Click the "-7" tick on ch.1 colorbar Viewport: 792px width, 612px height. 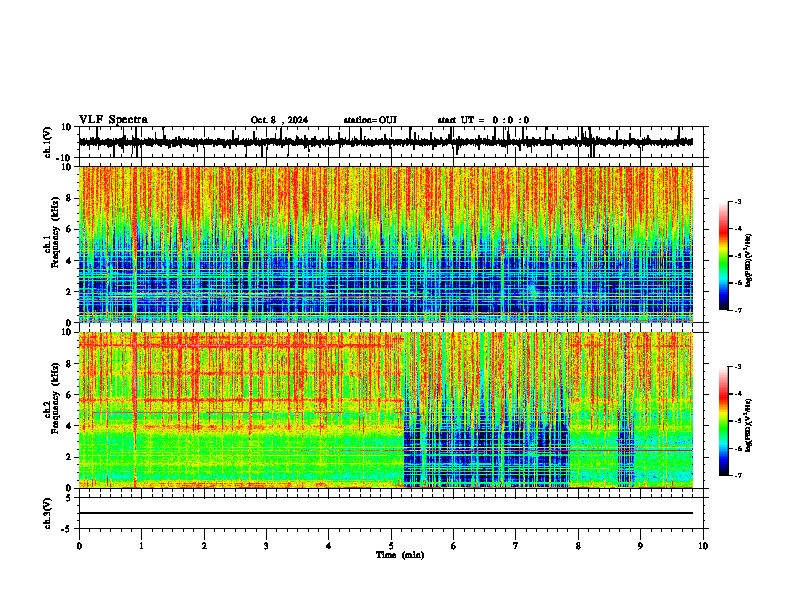[x=738, y=310]
